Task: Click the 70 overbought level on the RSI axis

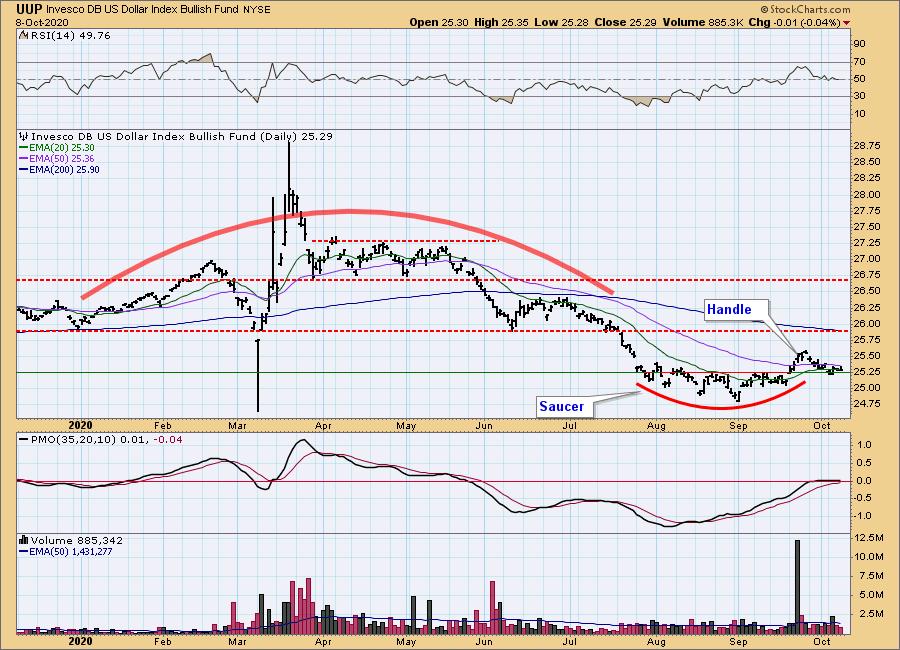Action: pyautogui.click(x=859, y=62)
